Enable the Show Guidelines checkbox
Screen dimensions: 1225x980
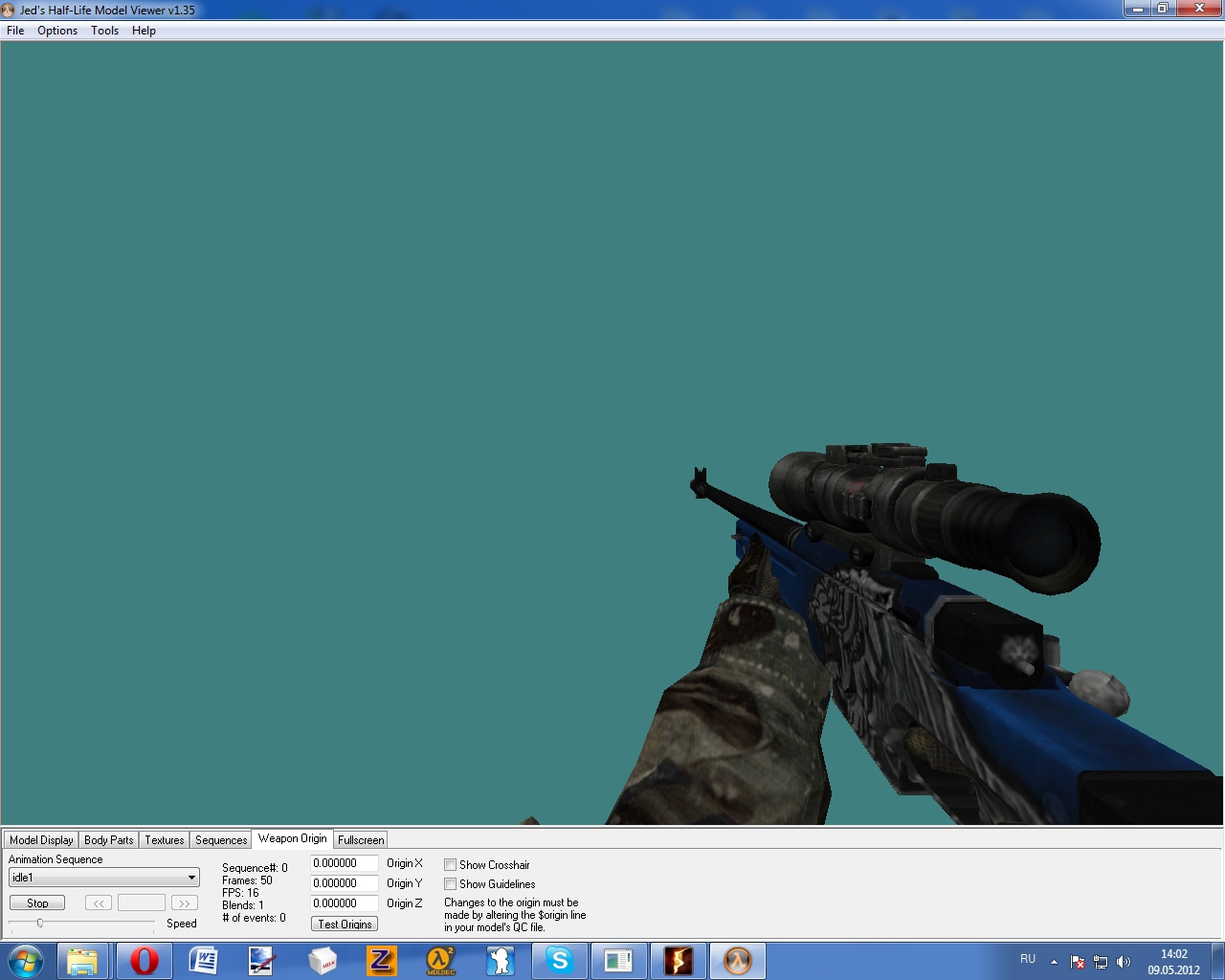[450, 884]
